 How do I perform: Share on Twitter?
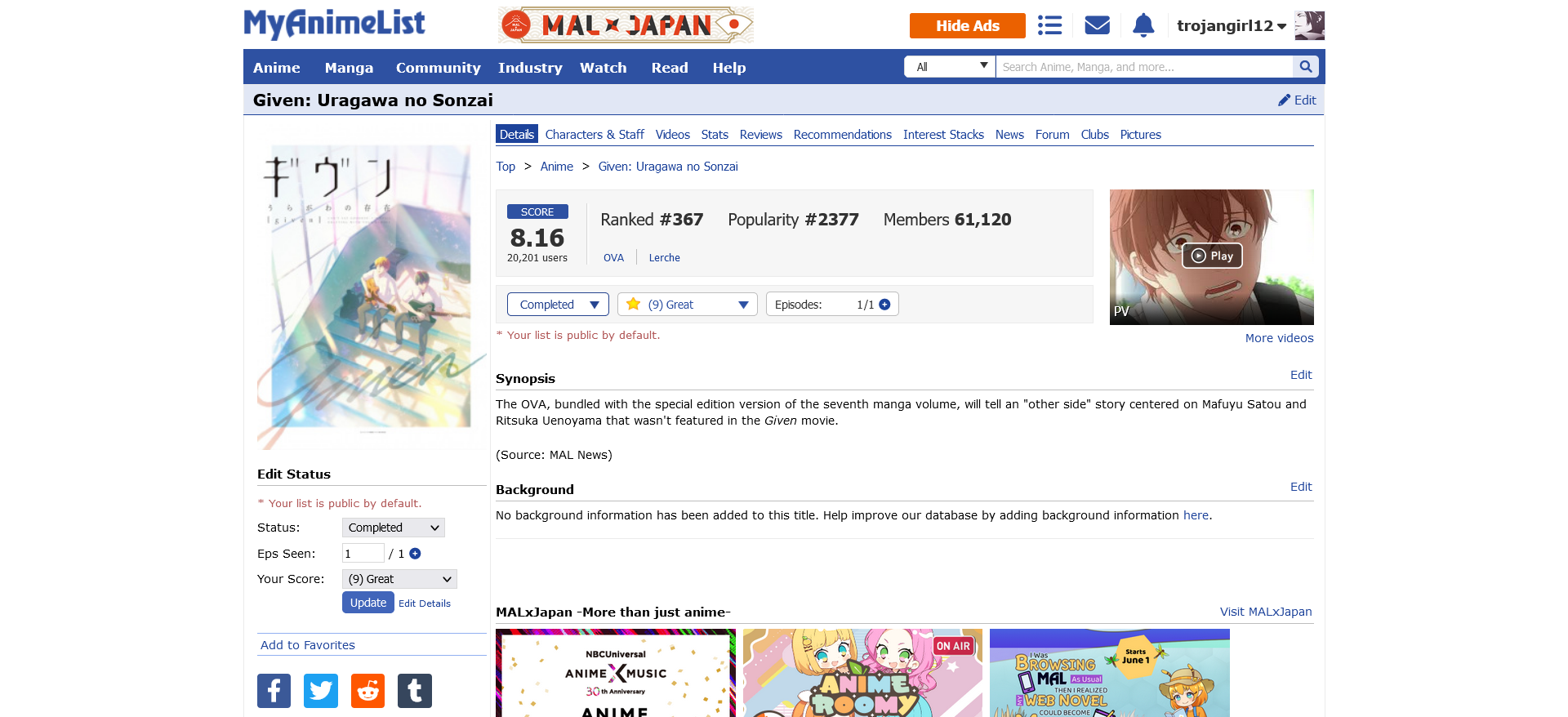point(321,691)
